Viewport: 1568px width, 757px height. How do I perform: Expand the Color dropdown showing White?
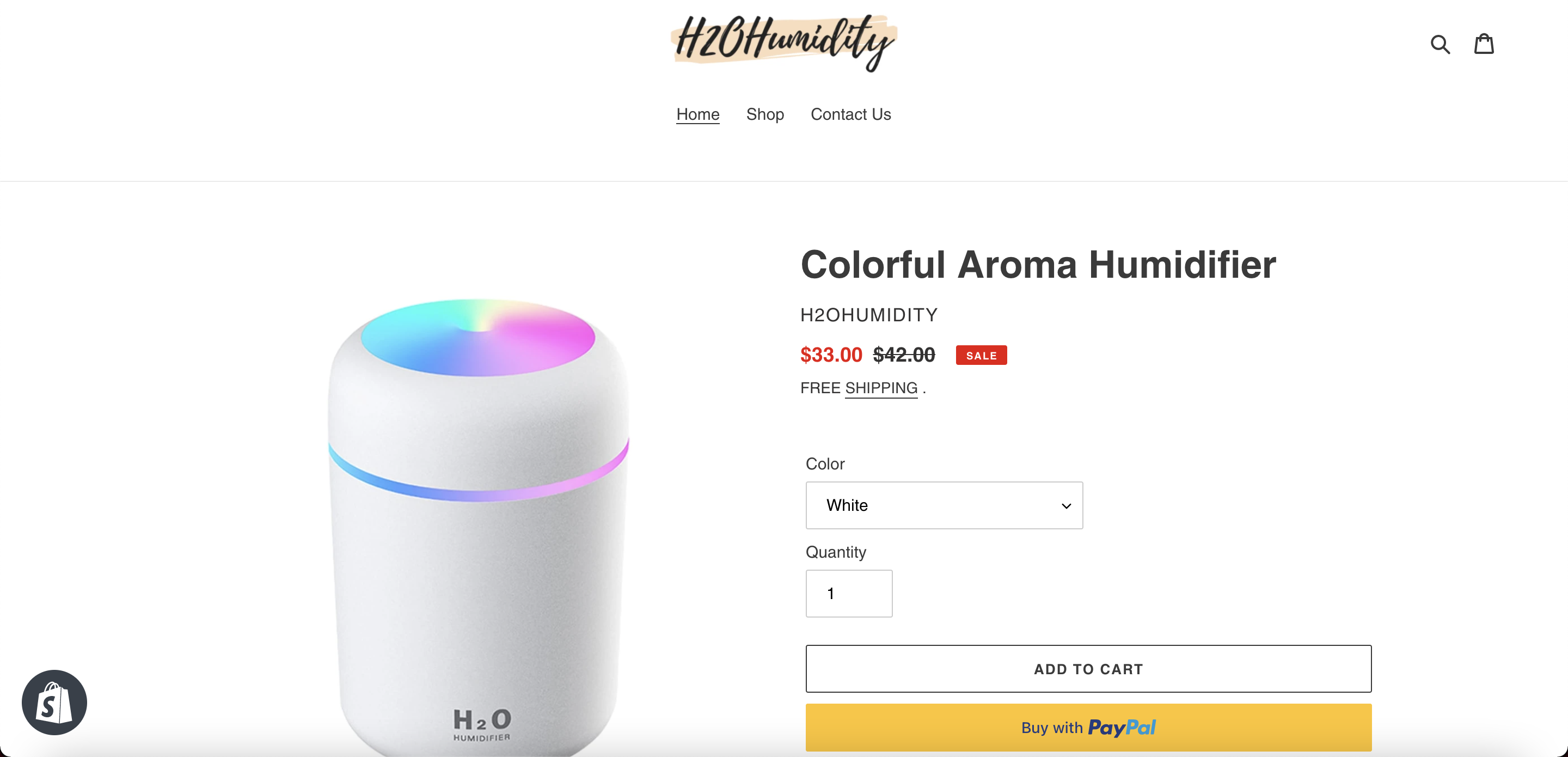click(x=944, y=505)
